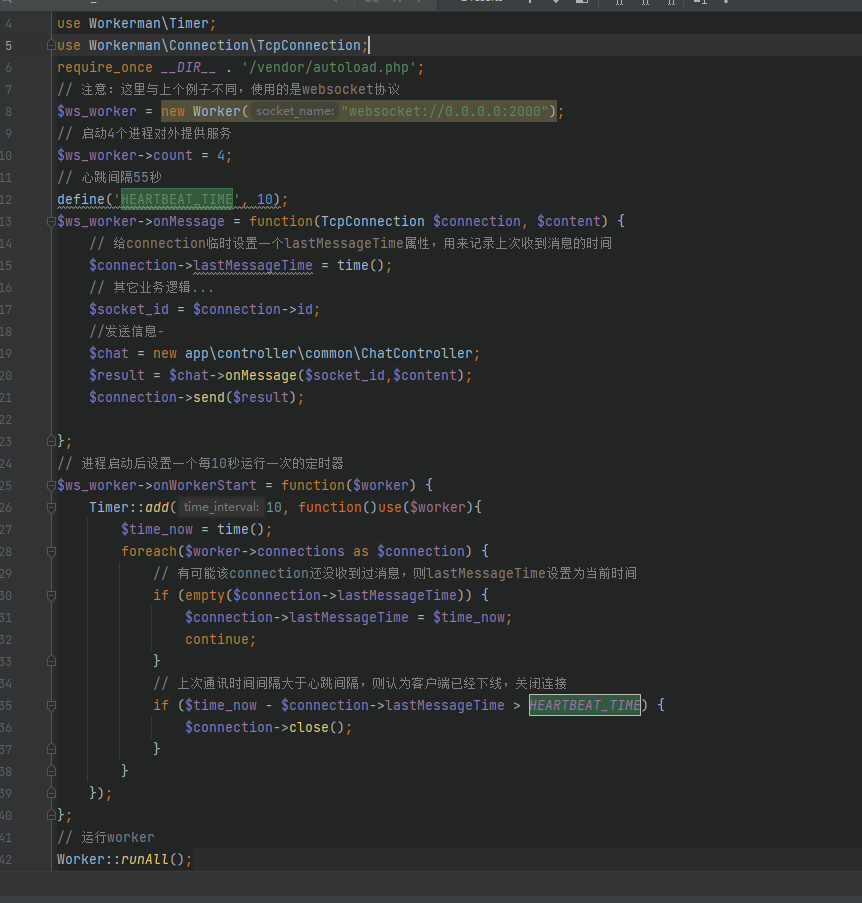
Task: Fold the if empty lastMessageTime block
Action: coord(51,595)
